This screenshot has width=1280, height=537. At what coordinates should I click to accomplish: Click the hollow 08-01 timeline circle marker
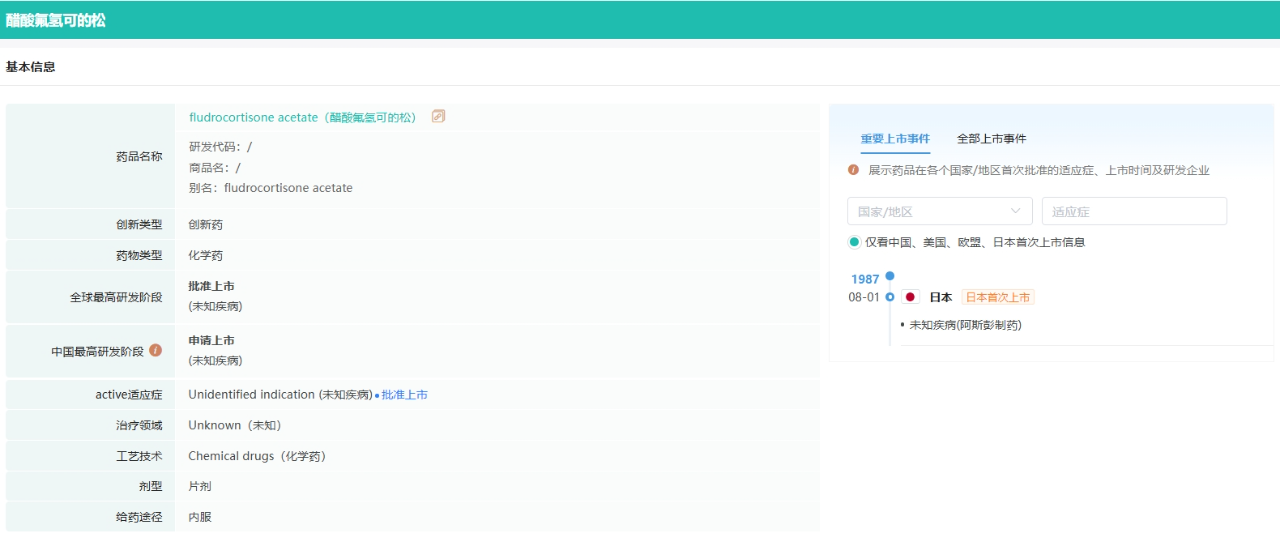coord(890,297)
